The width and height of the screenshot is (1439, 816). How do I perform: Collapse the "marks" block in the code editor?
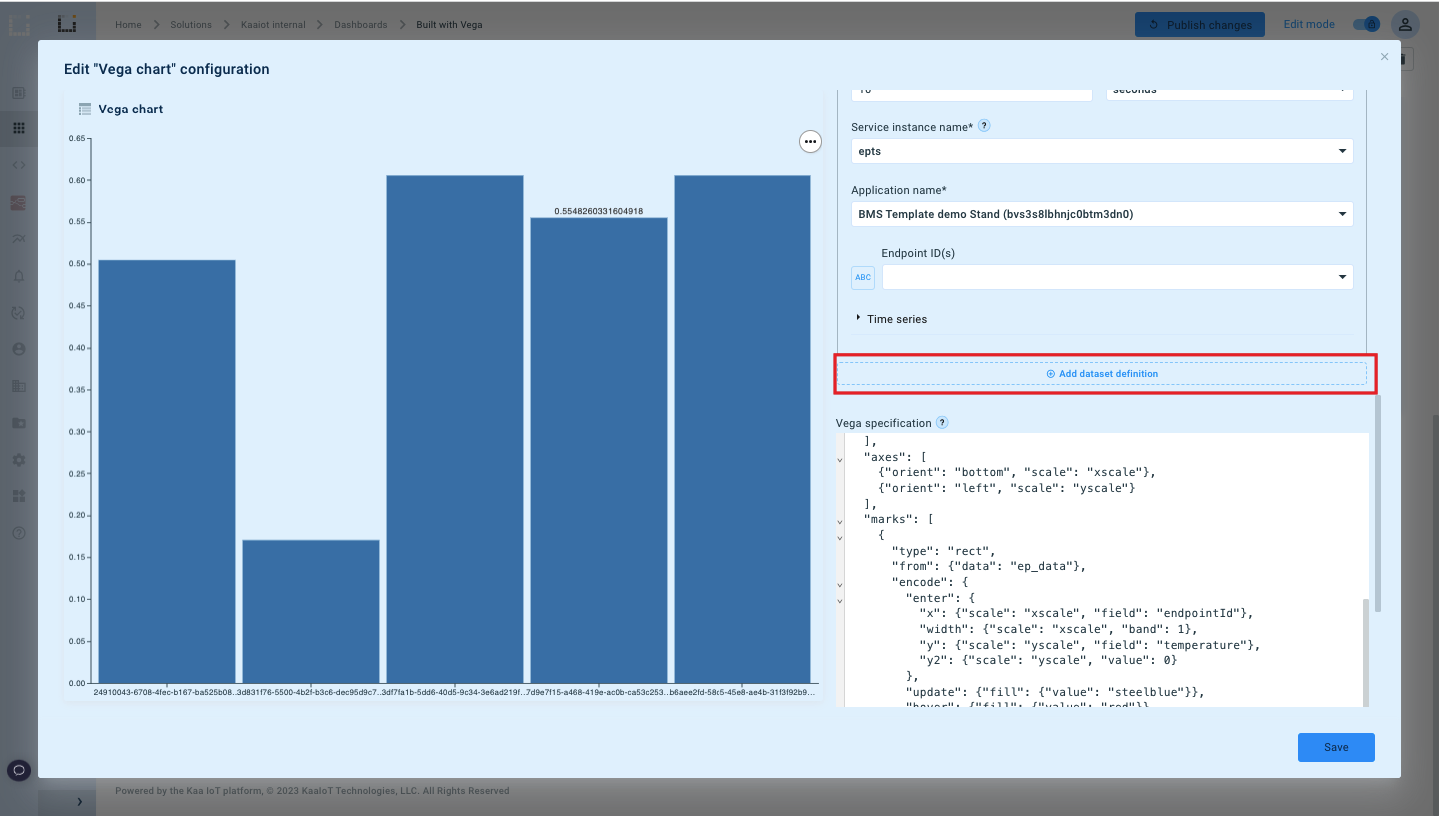[840, 521]
